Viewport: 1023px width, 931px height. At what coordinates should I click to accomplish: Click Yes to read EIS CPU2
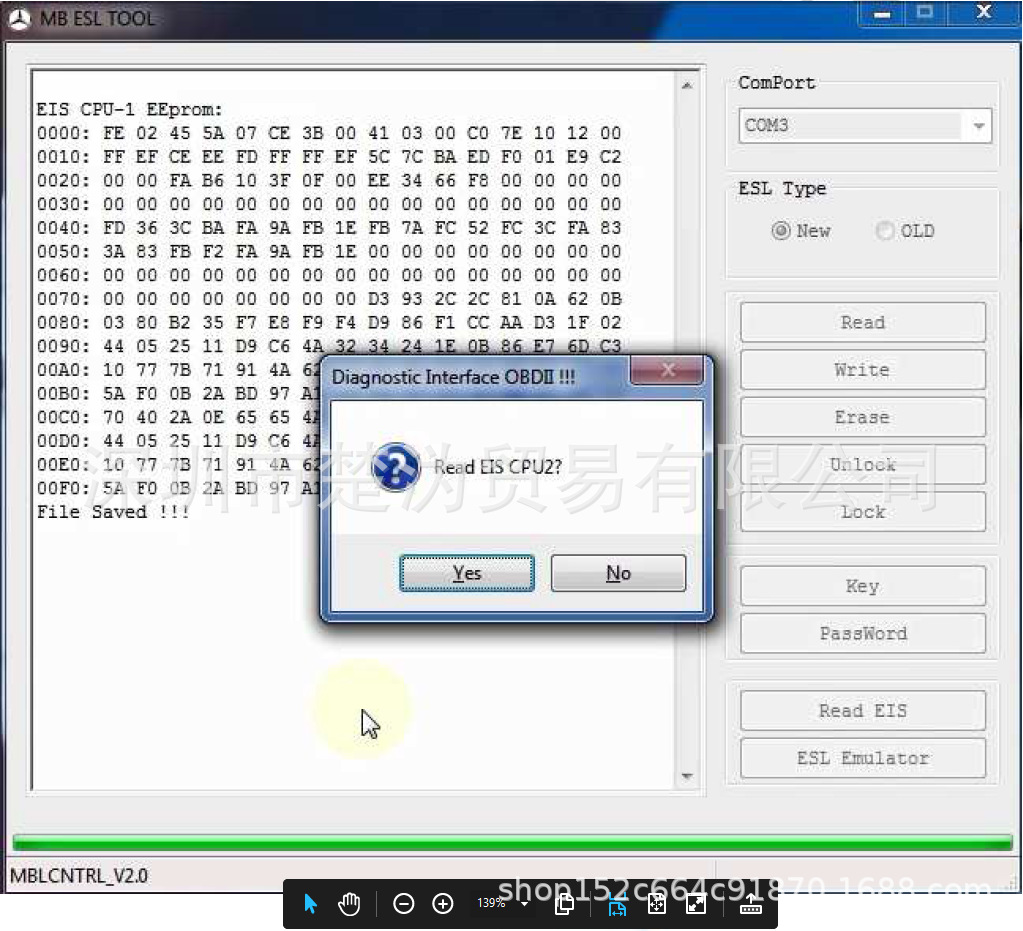click(467, 573)
